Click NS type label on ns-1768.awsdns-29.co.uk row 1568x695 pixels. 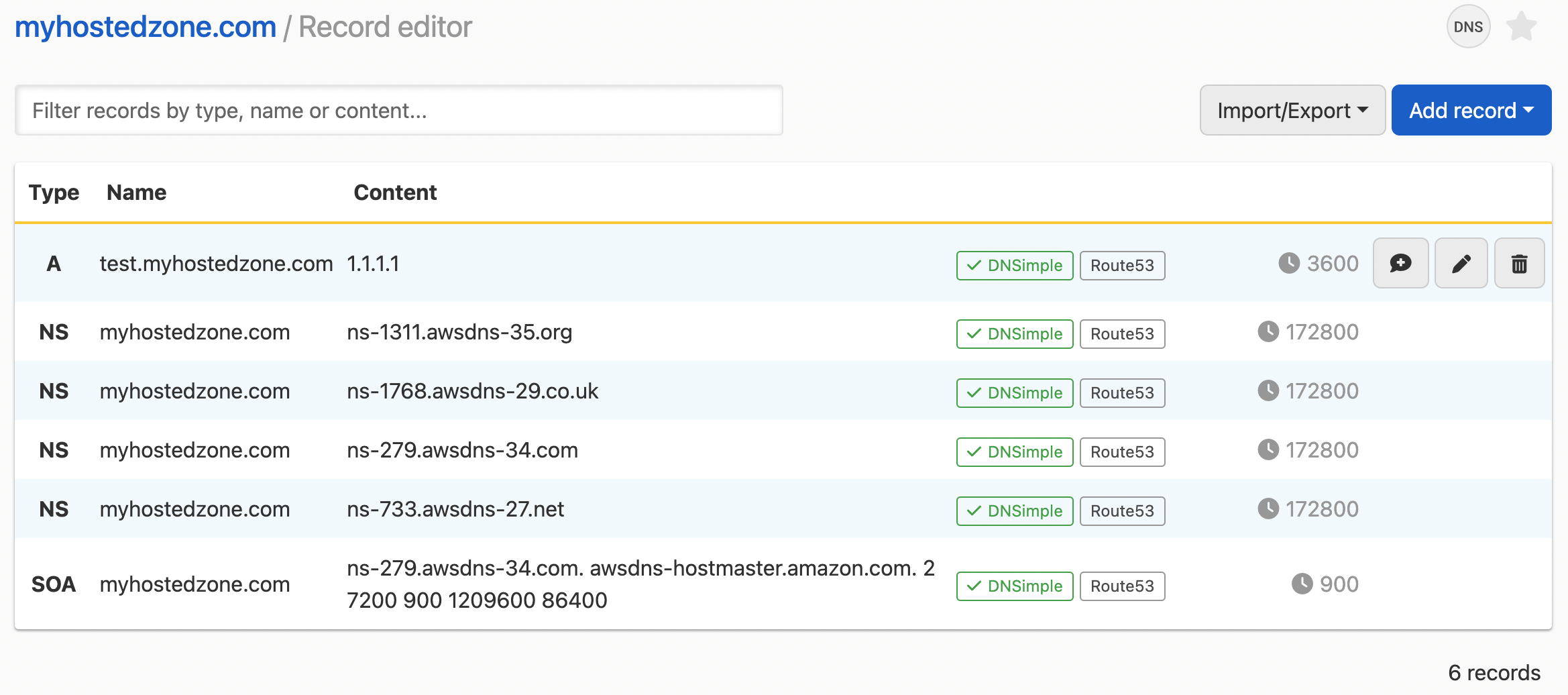(x=54, y=391)
